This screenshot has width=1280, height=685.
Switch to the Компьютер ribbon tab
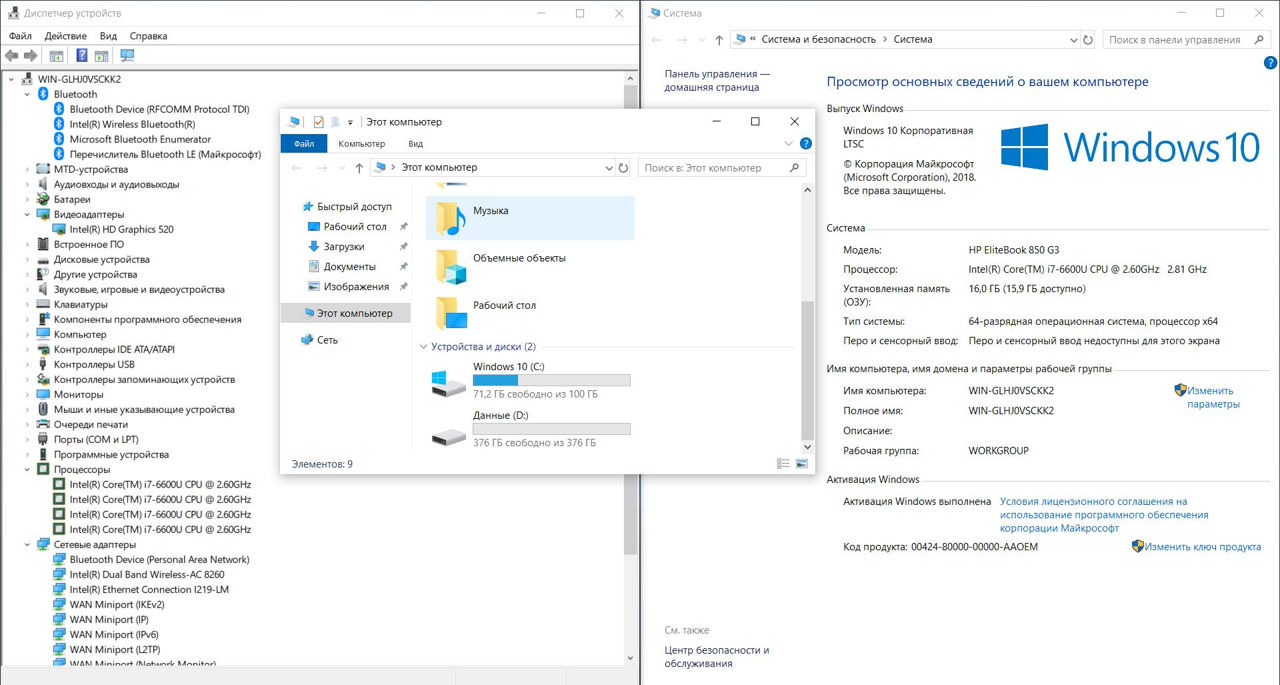click(361, 144)
